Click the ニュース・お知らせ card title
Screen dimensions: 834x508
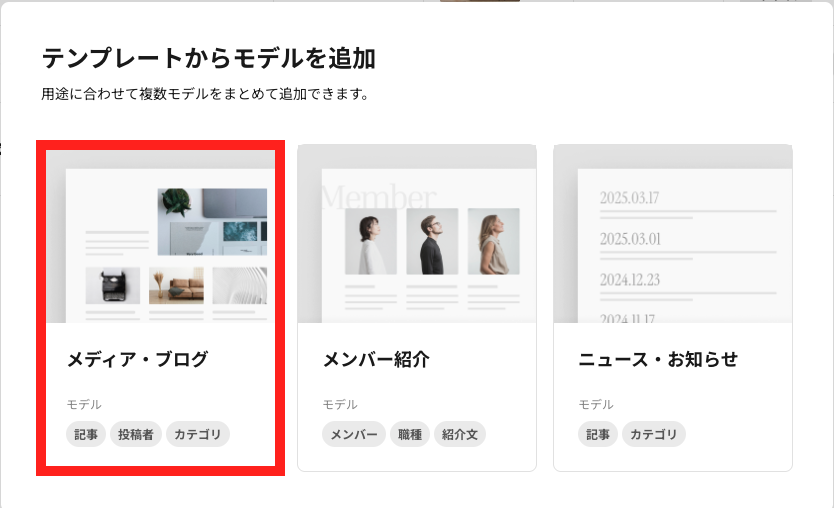[658, 360]
